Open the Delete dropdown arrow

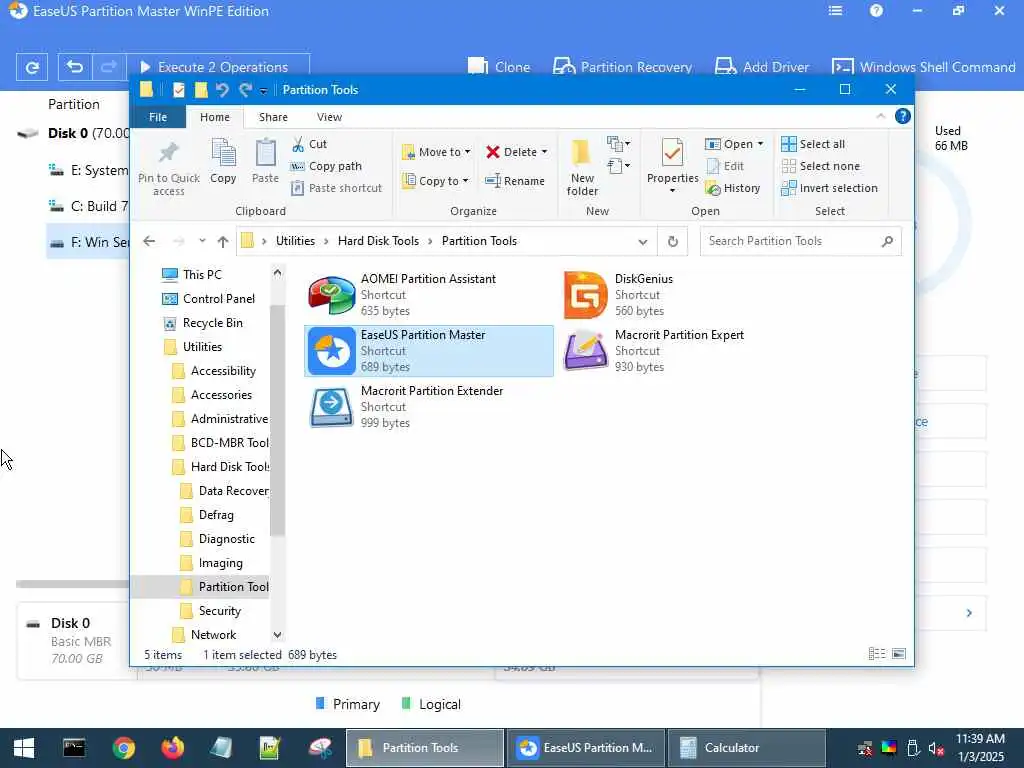tap(544, 152)
